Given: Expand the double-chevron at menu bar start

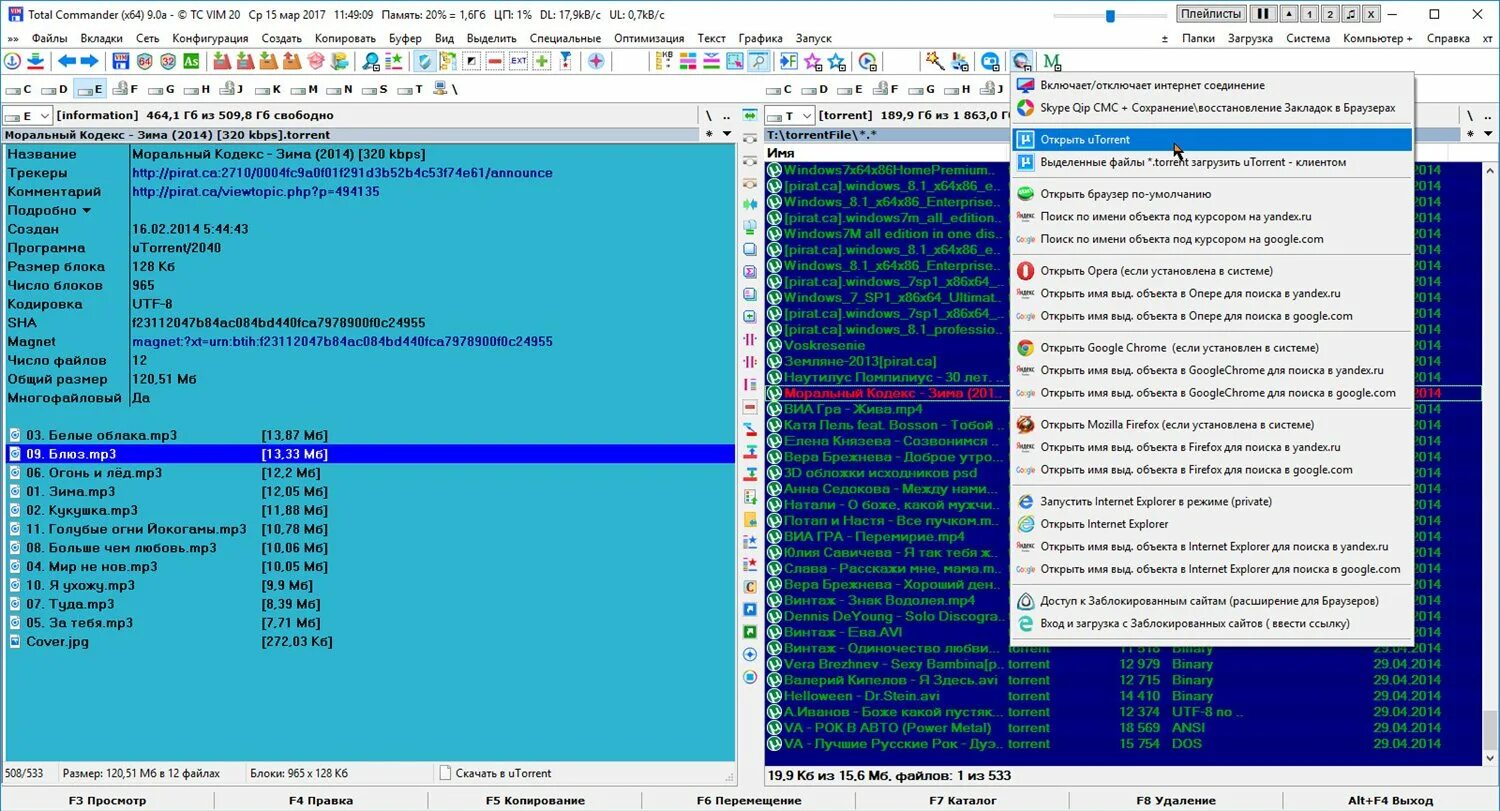Looking at the screenshot, I should [x=13, y=38].
